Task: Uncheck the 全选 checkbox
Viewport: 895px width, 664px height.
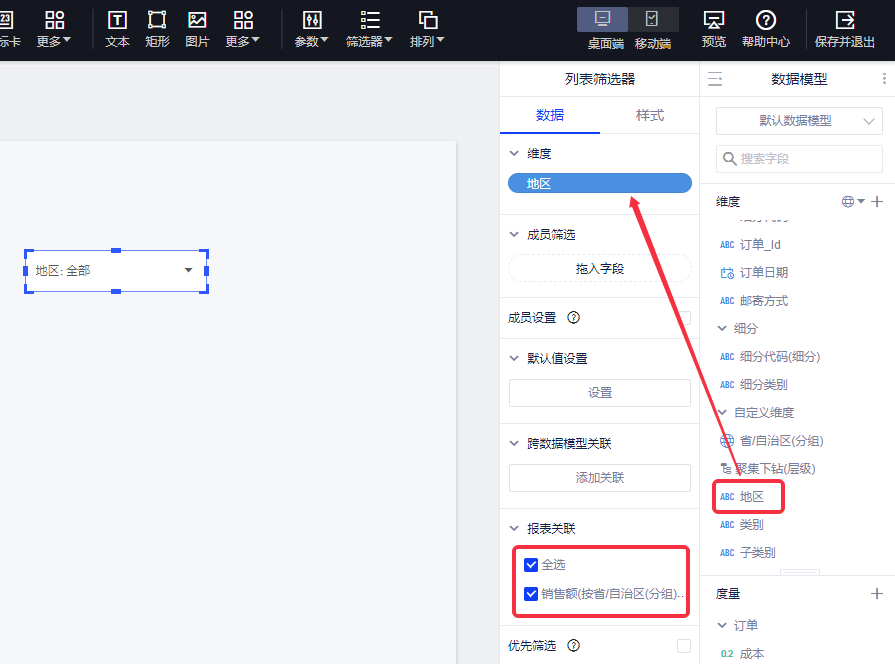Action: [531, 565]
